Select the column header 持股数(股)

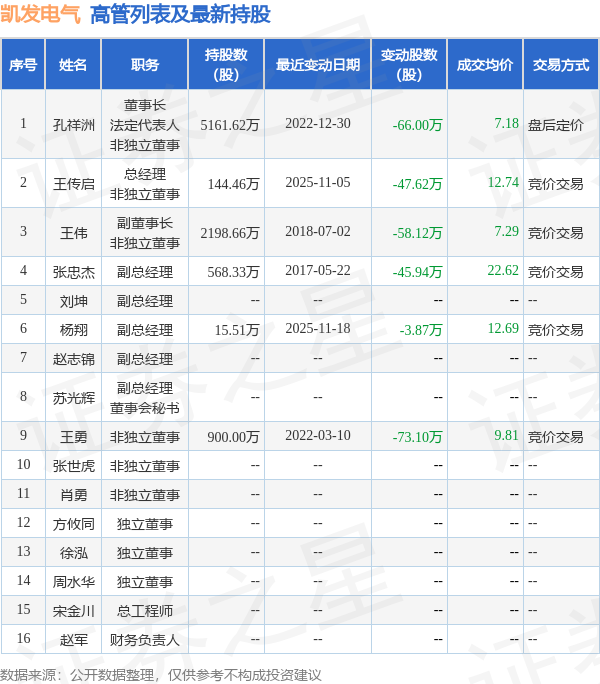pyautogui.click(x=226, y=65)
